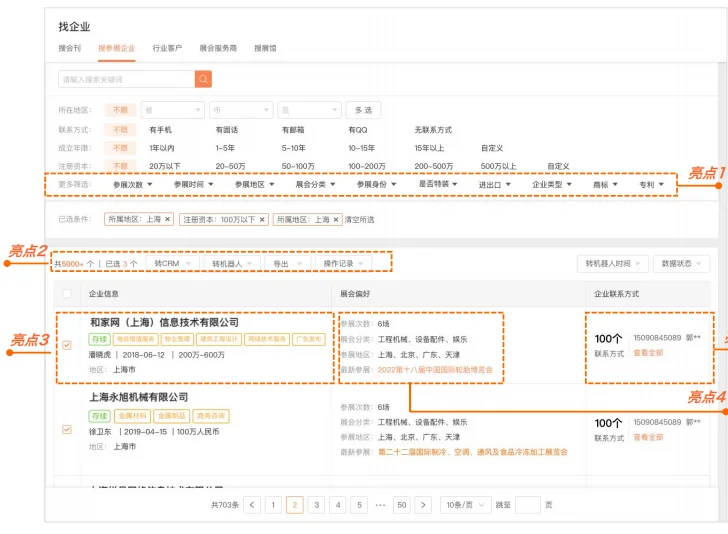
Task: Click 查看全部 for 和家网 contacts
Action: click(648, 352)
